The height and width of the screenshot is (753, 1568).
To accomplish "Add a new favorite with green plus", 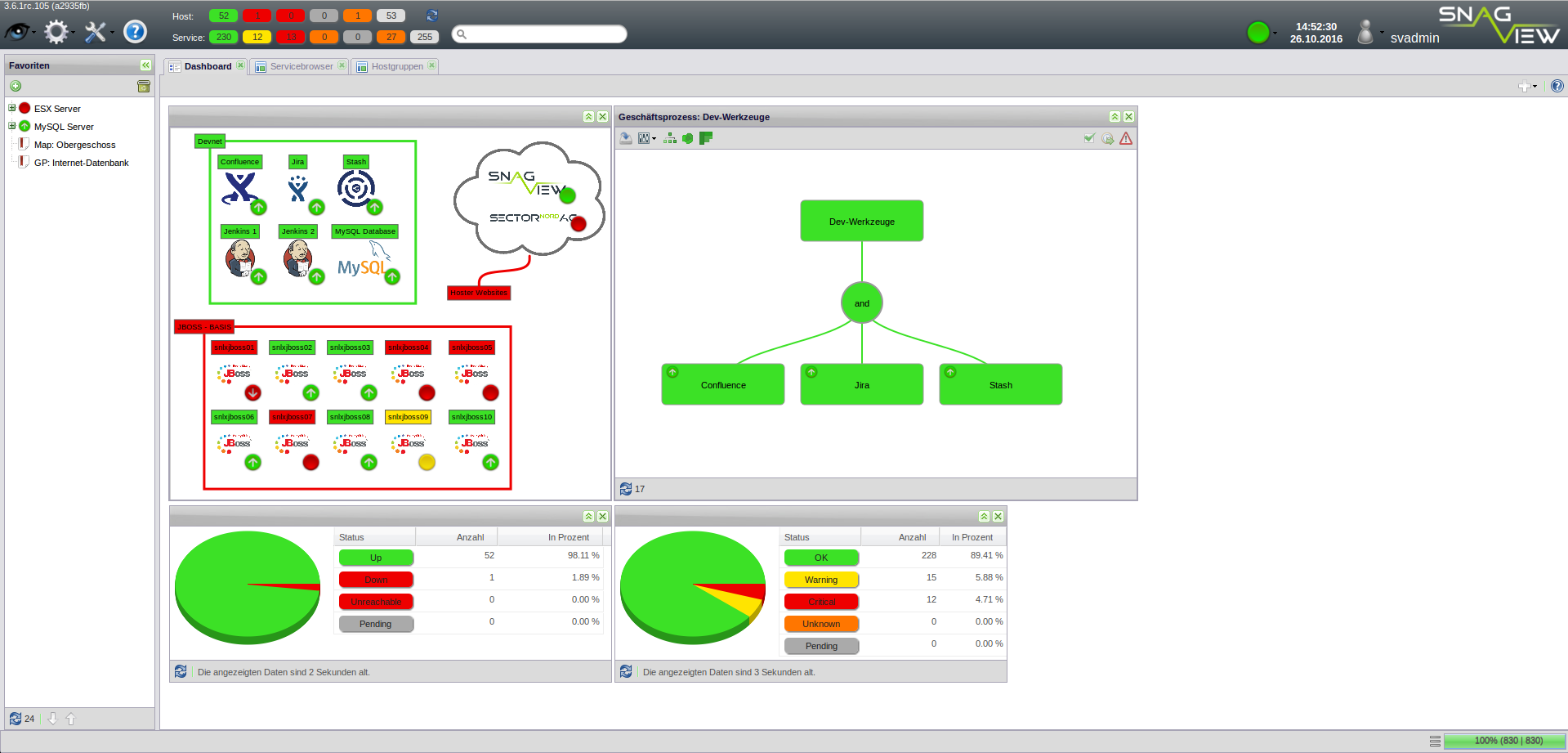I will pos(16,86).
